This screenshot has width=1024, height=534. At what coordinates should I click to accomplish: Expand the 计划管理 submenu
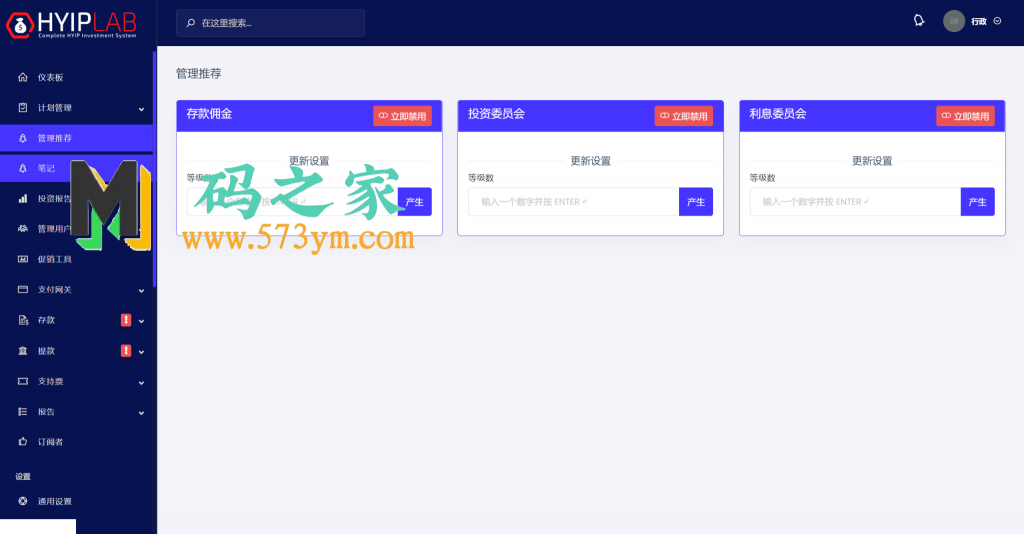click(141, 108)
